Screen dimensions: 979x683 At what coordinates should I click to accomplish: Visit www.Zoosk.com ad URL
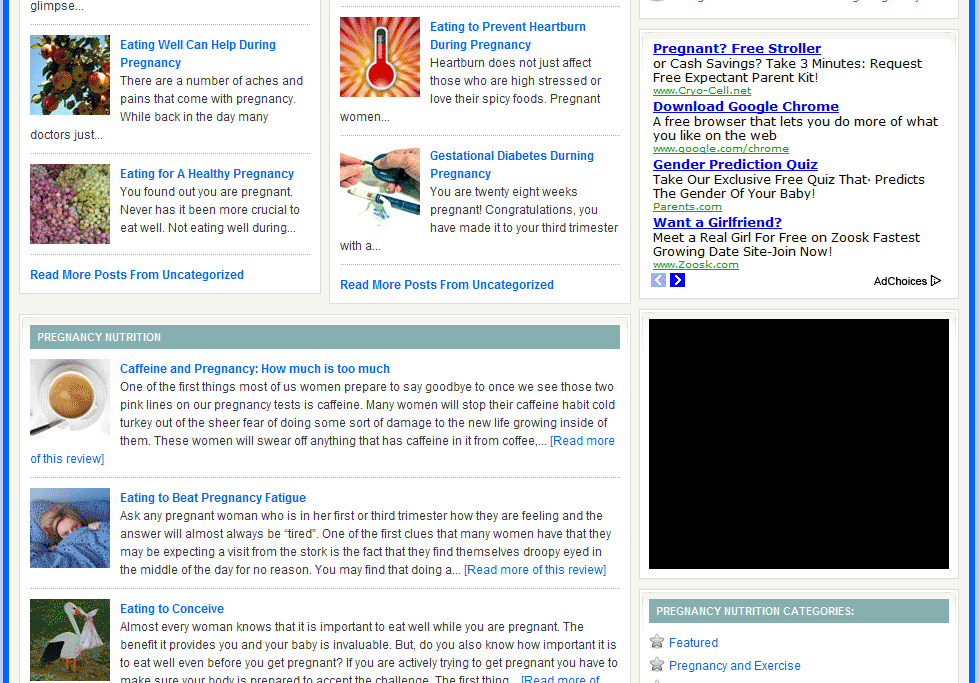coord(696,265)
